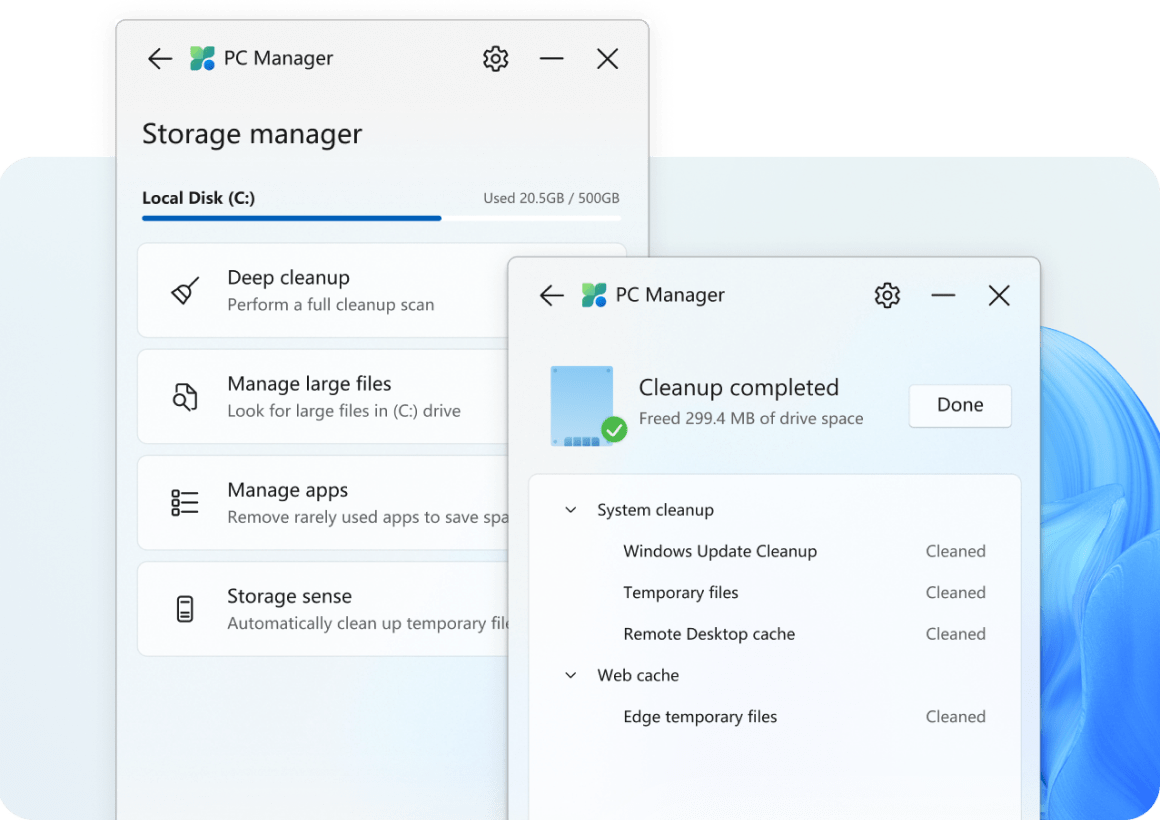Open settings via the gear in Storage manager
The height and width of the screenshot is (820, 1160).
click(x=495, y=58)
